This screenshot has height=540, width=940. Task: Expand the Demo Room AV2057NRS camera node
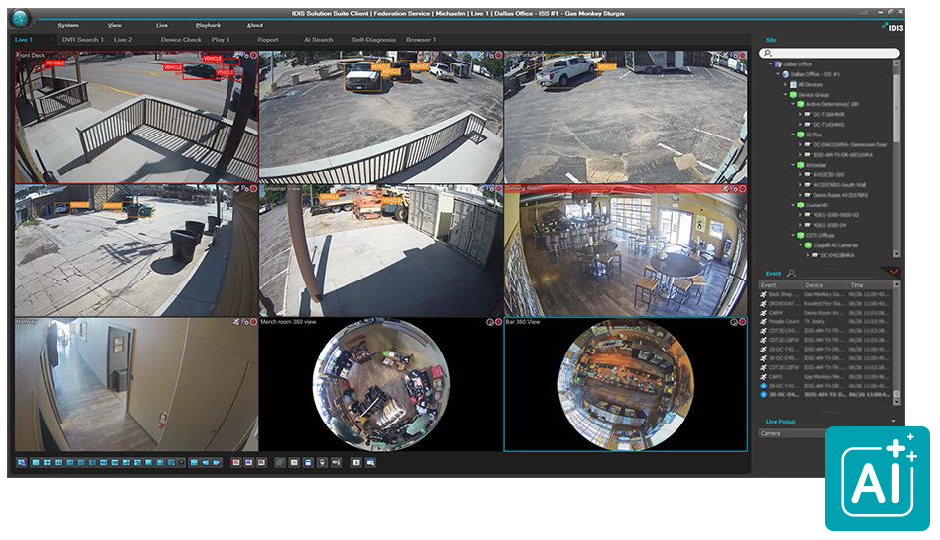[800, 195]
